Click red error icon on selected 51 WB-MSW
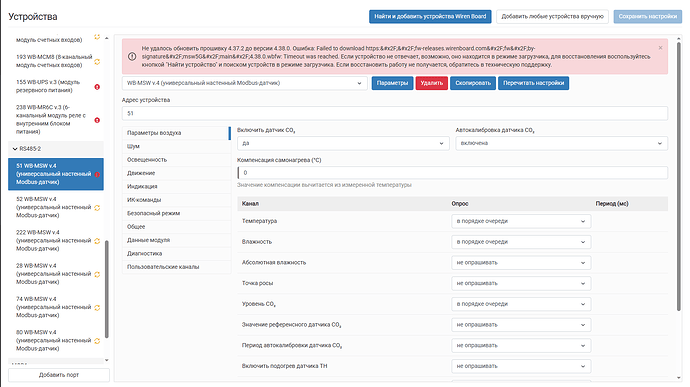690x387 pixels. click(97, 174)
